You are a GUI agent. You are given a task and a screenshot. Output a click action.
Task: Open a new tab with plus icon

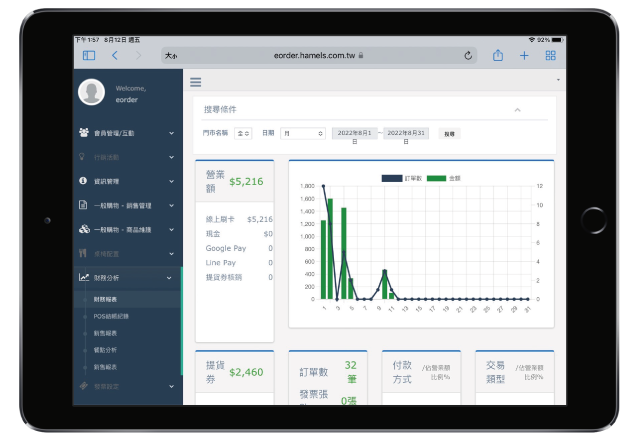click(x=524, y=56)
